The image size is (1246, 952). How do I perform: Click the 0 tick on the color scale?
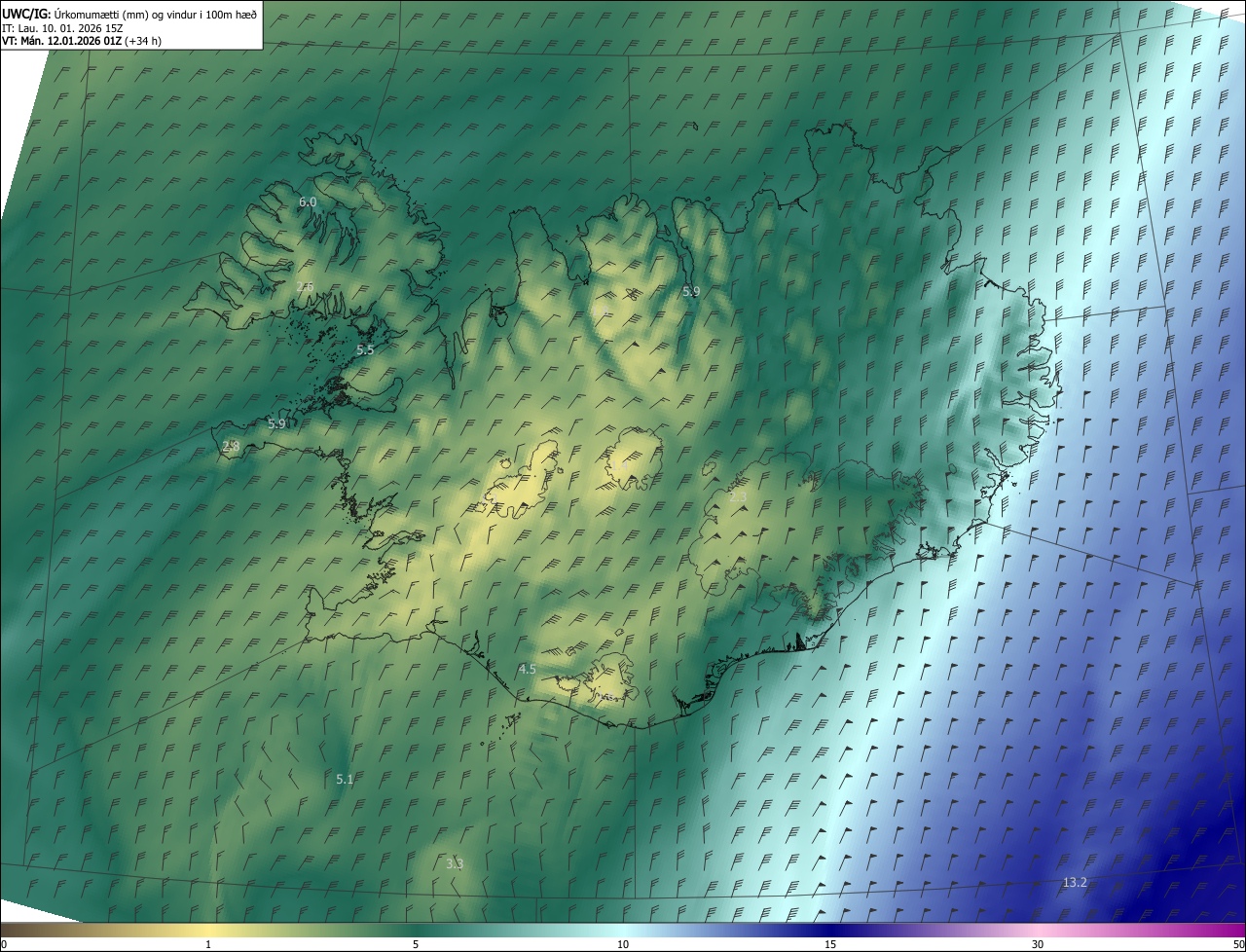tap(3, 944)
